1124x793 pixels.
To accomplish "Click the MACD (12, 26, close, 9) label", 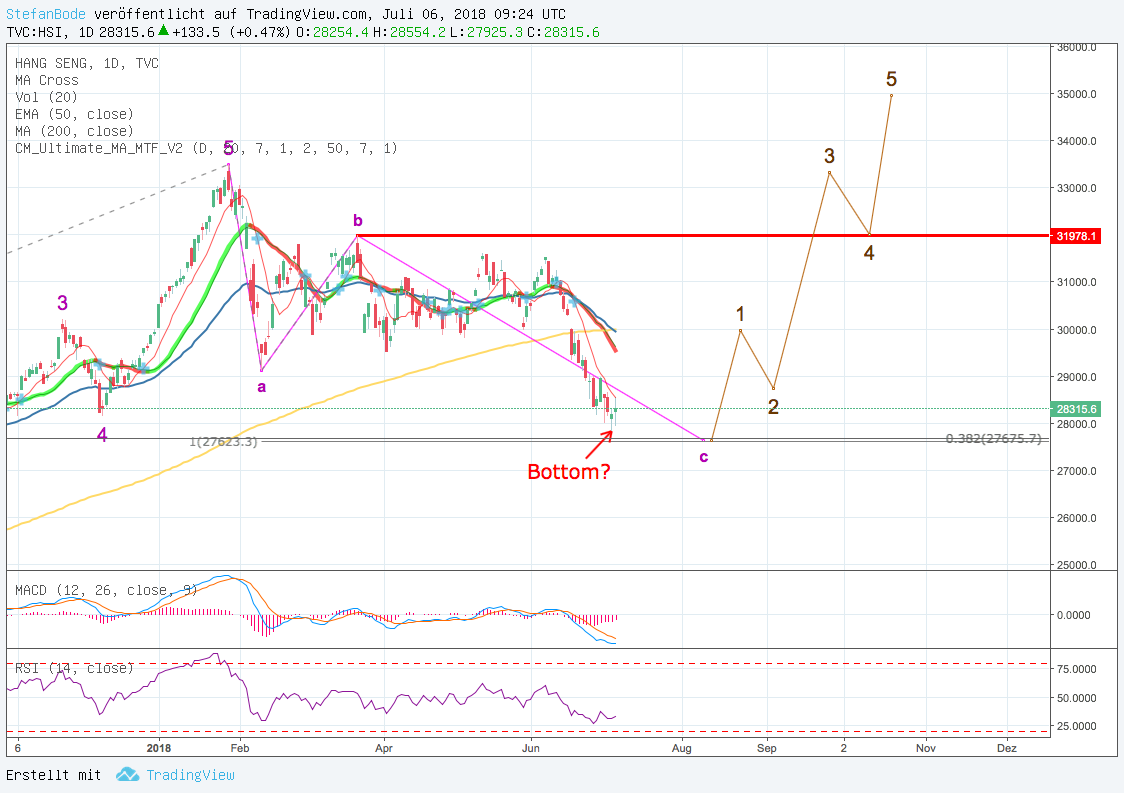I will (106, 590).
